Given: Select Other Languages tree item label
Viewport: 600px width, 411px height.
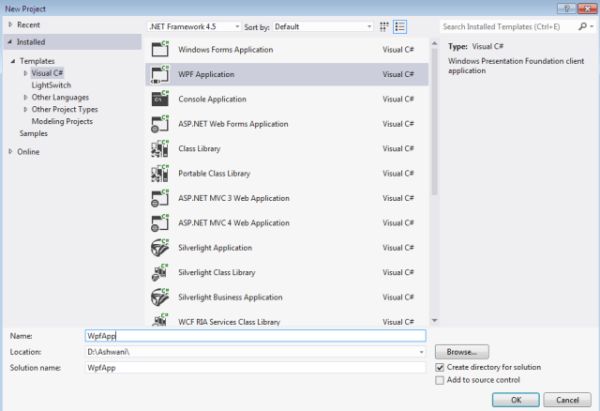Looking at the screenshot, I should click(x=60, y=97).
